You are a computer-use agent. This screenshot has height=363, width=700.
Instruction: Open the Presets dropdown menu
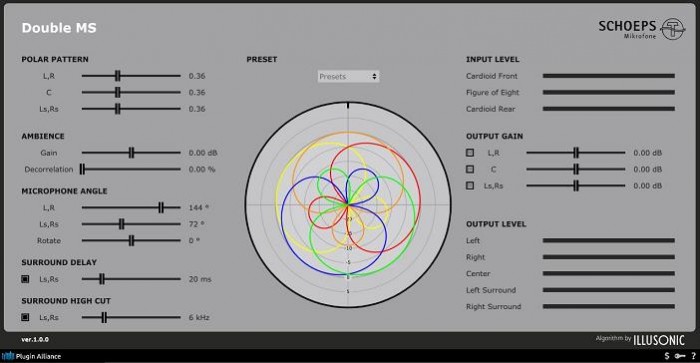[348, 76]
